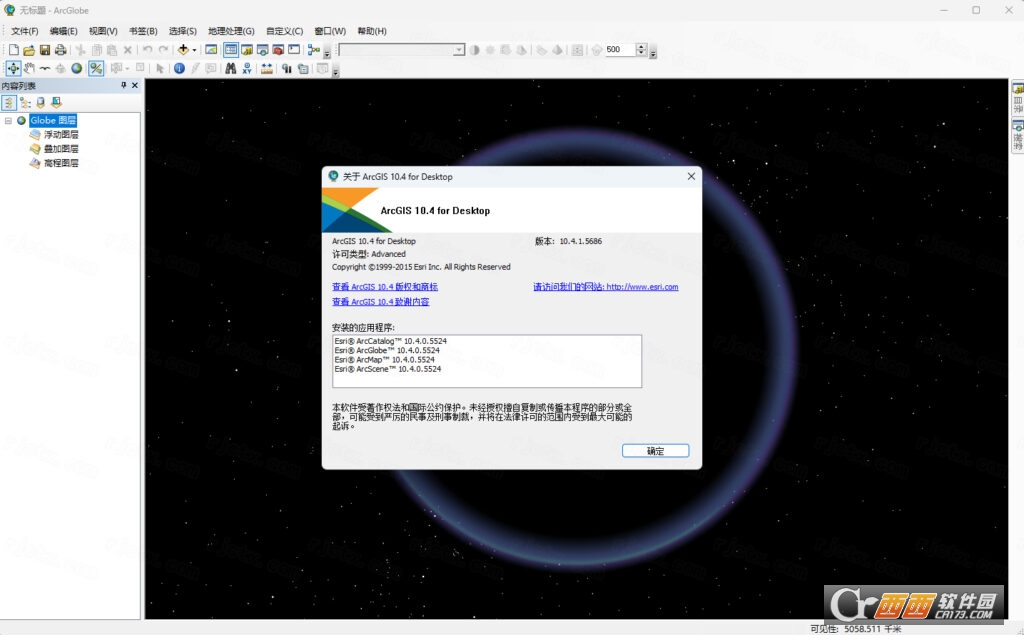This screenshot has height=635, width=1024.
Task: Open the 选择(S) menu
Action: pos(183,31)
